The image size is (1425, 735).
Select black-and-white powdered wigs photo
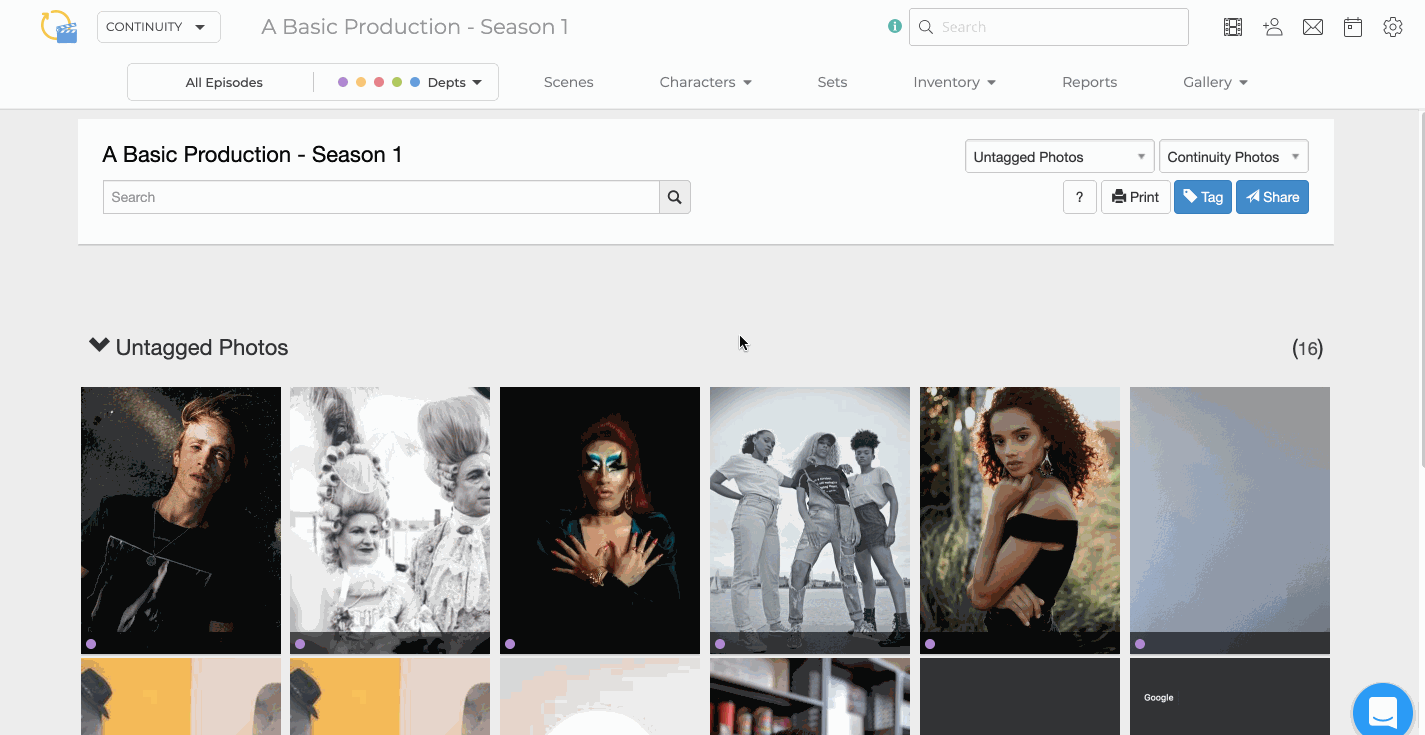390,520
